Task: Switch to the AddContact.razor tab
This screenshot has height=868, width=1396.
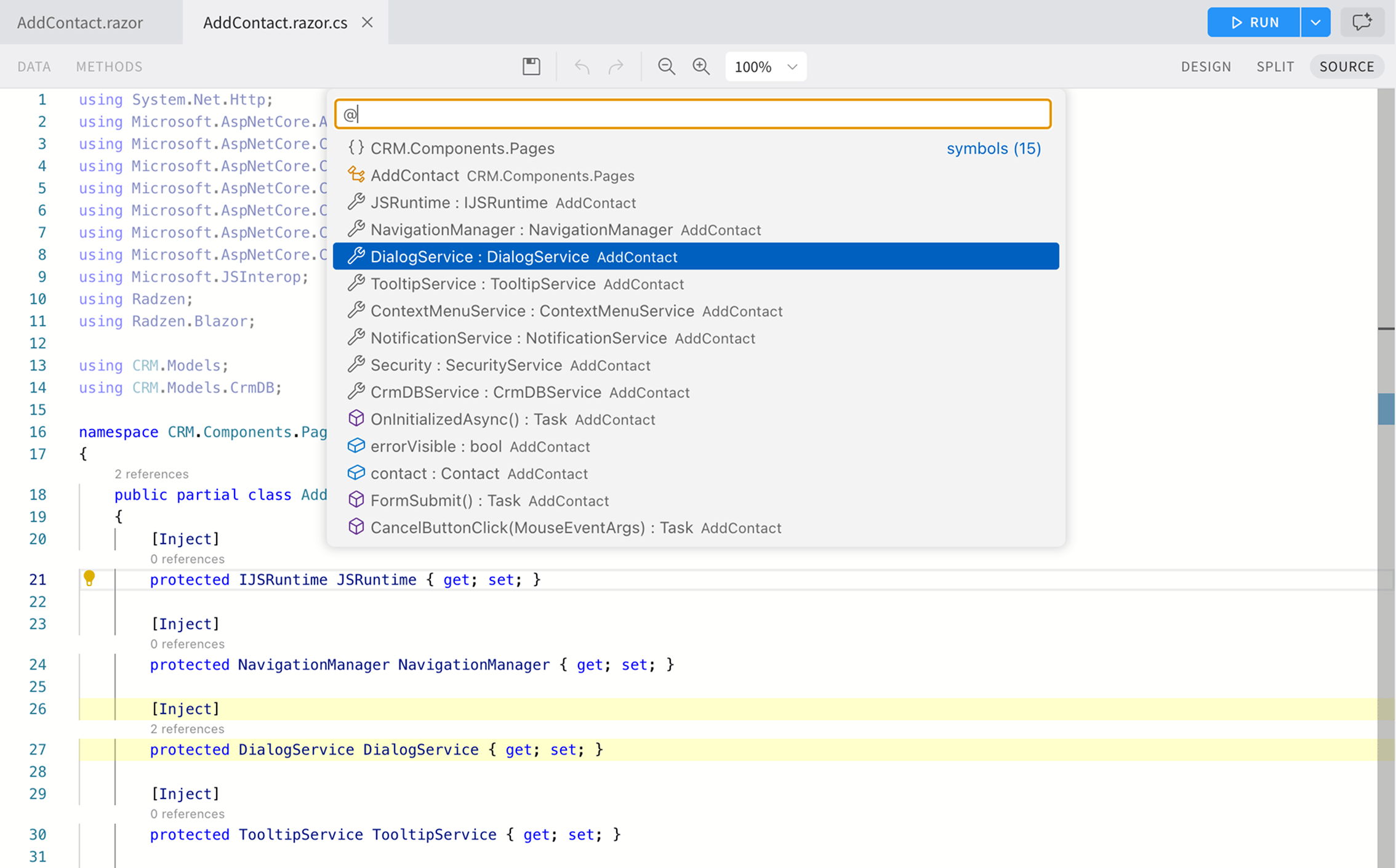Action: [x=80, y=22]
